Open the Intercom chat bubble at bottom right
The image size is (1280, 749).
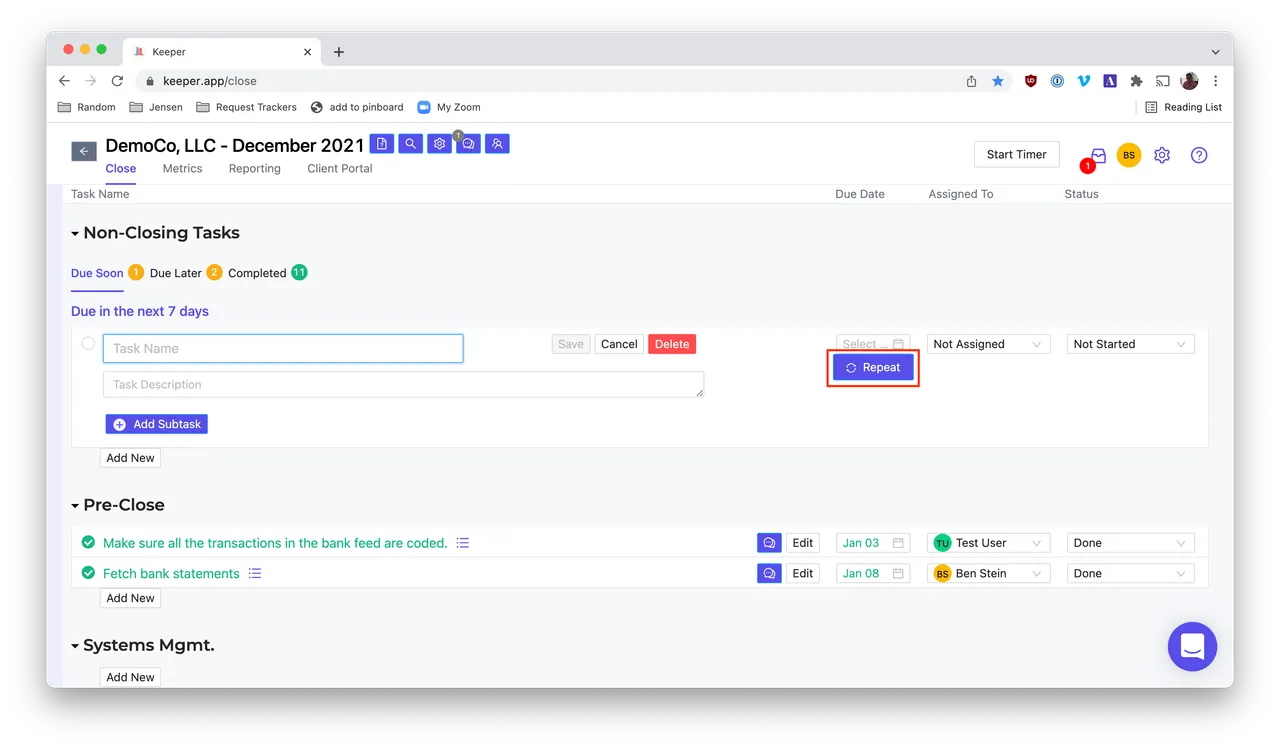tap(1192, 647)
